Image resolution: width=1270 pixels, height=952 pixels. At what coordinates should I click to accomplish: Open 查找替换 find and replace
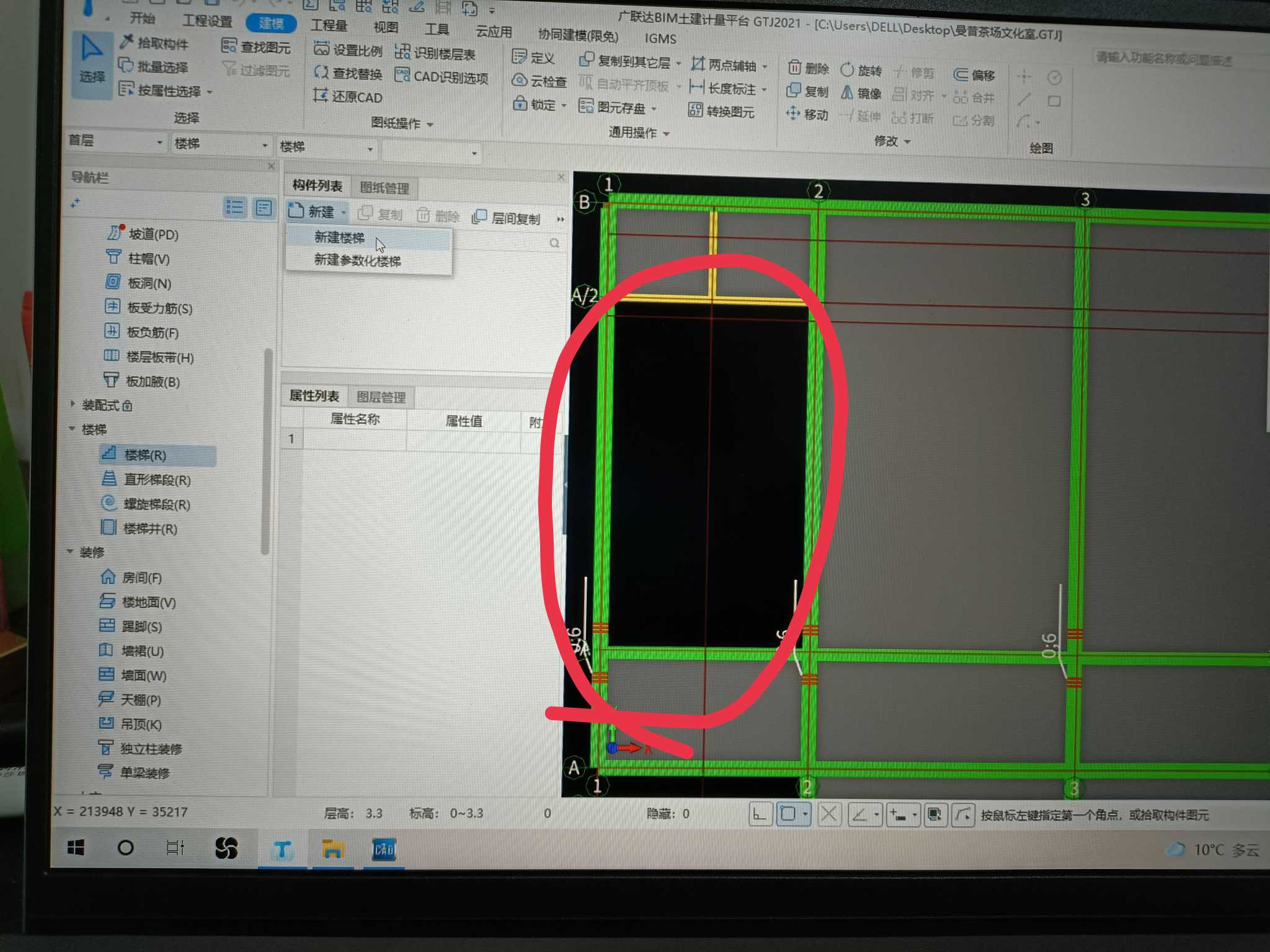coord(348,73)
